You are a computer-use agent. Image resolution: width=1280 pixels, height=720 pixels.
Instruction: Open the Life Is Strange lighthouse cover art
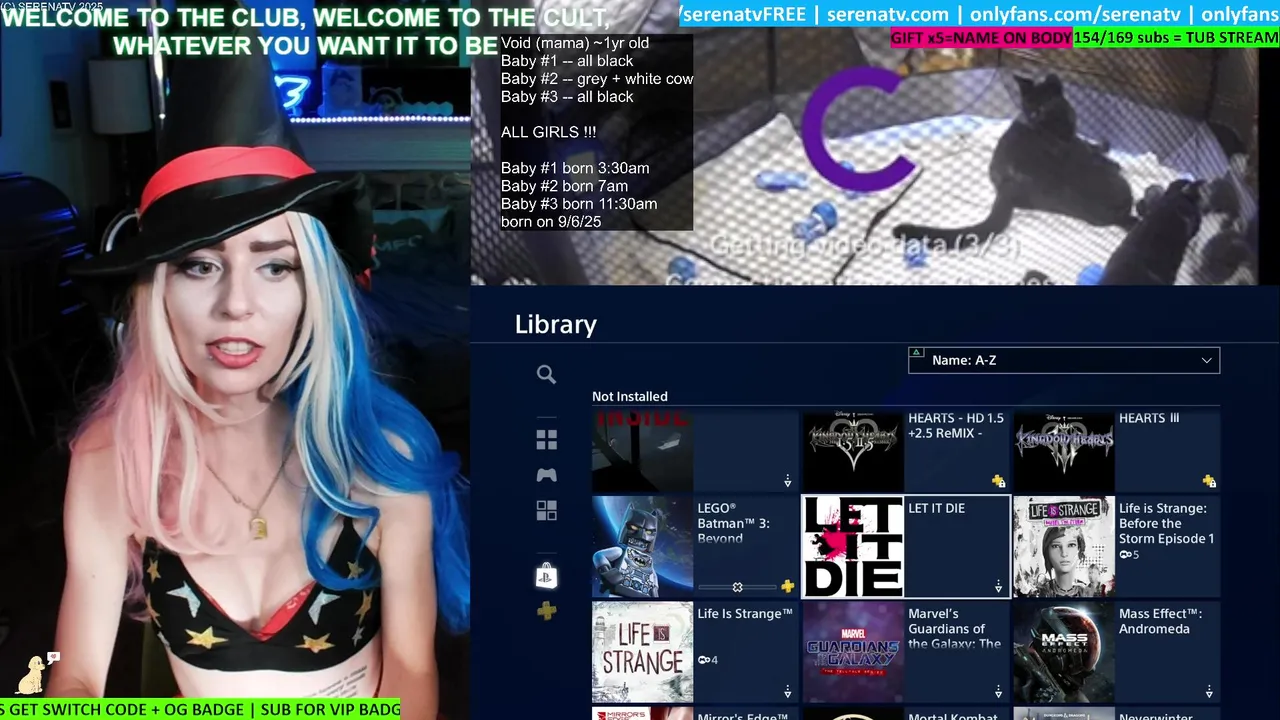point(642,652)
